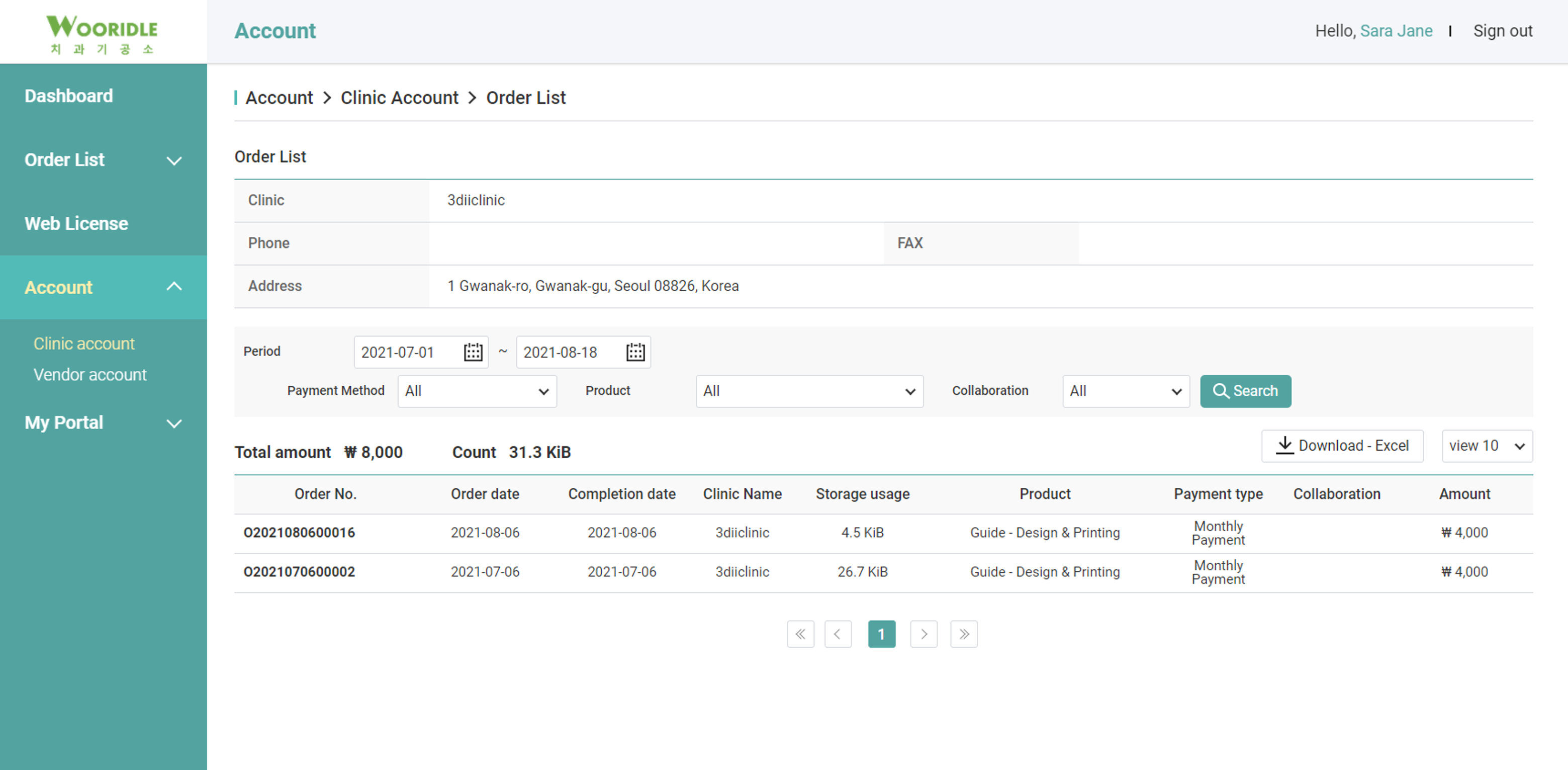
Task: Go to the next page arrow
Action: click(x=924, y=634)
